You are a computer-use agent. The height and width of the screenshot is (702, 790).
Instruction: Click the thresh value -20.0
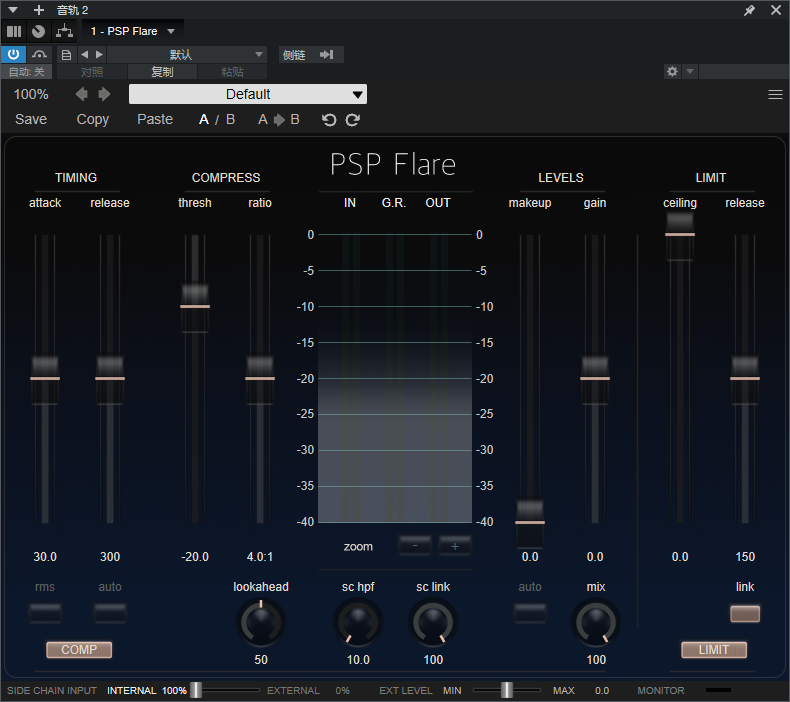pos(195,557)
